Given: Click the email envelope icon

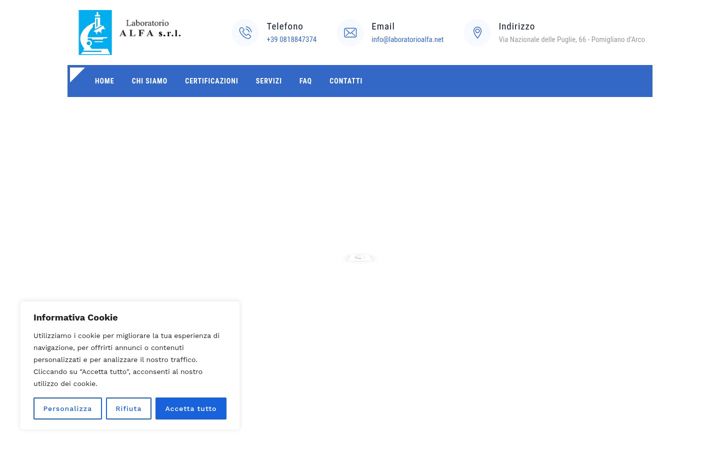Looking at the screenshot, I should pos(350,33).
